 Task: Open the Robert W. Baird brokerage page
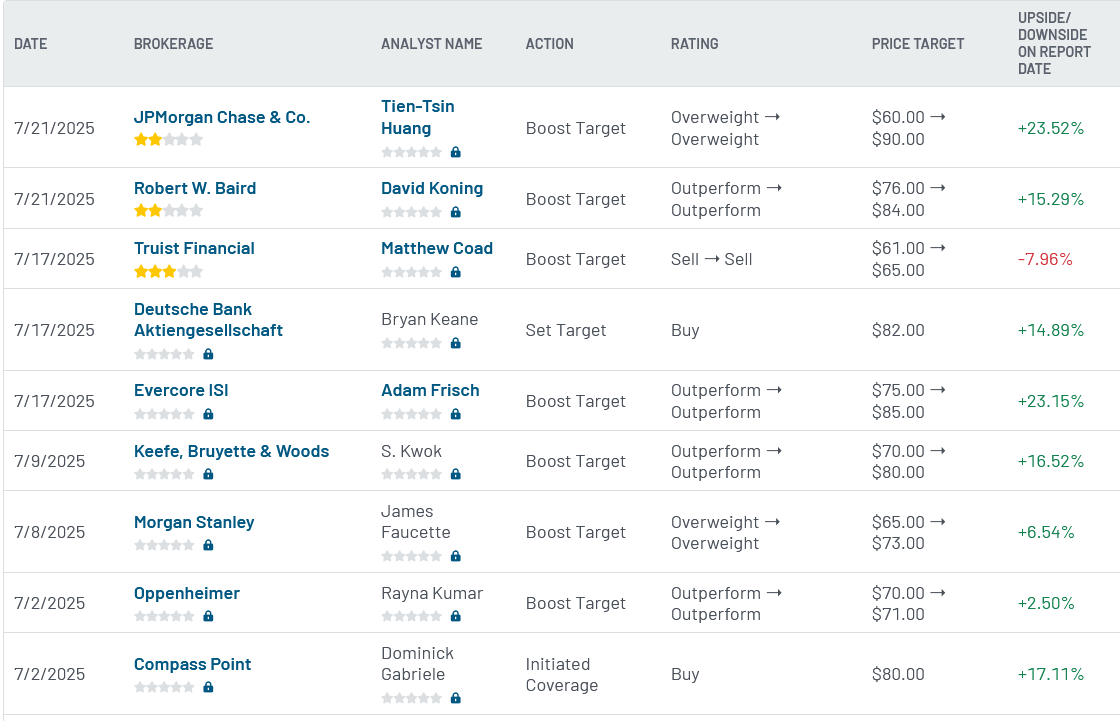[x=195, y=188]
